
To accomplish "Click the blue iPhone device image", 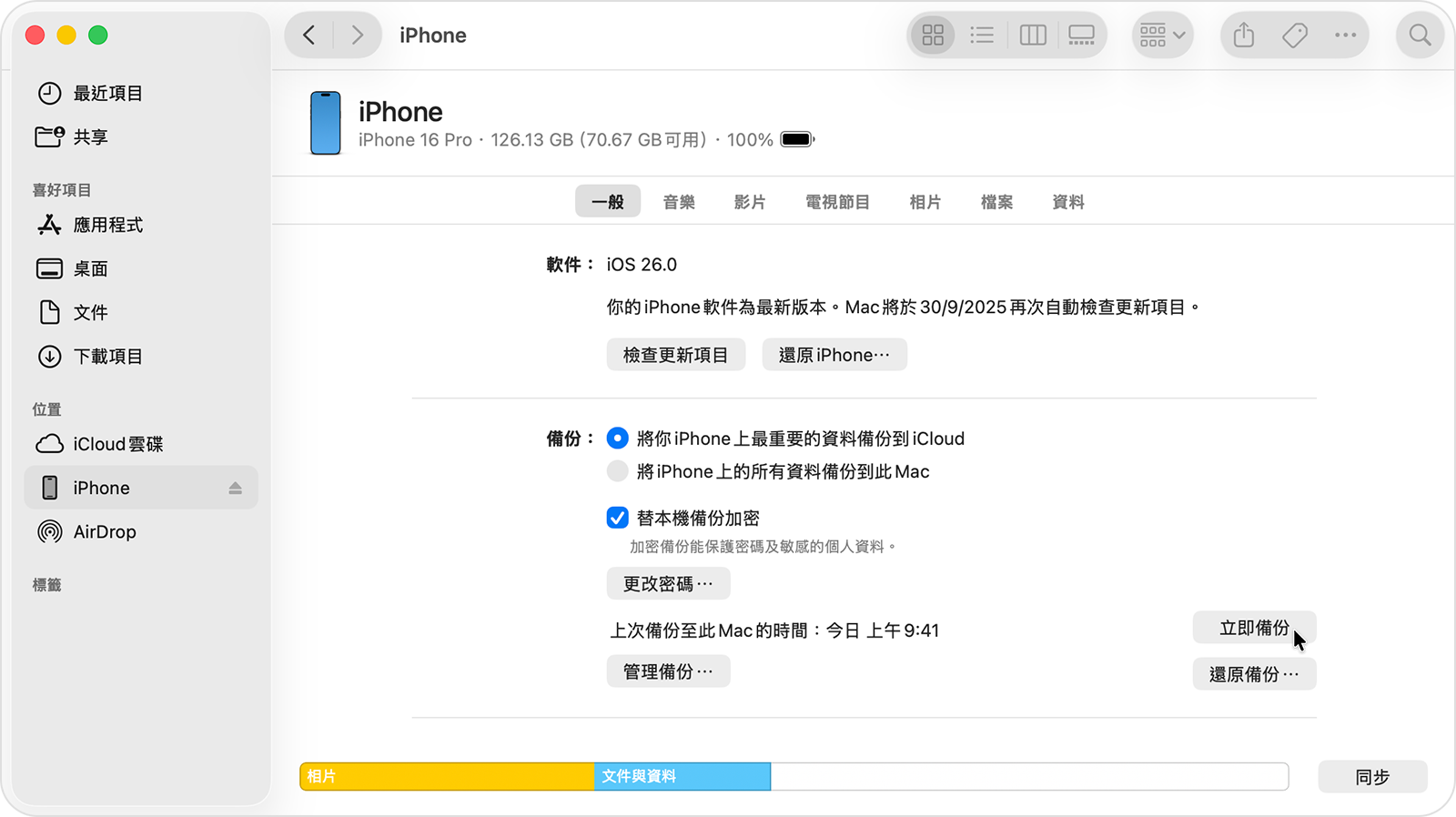I will click(326, 123).
